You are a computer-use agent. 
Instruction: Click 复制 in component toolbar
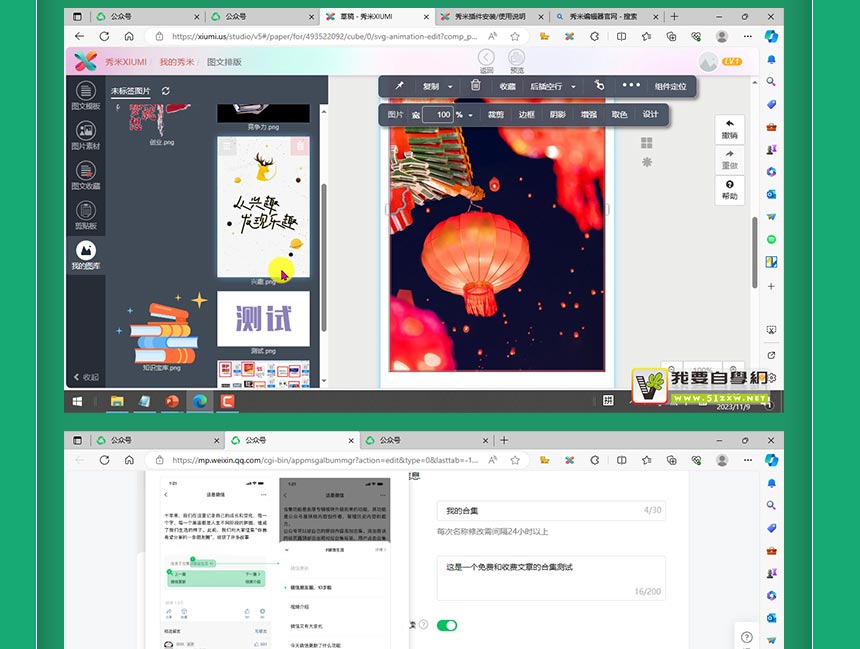click(431, 86)
